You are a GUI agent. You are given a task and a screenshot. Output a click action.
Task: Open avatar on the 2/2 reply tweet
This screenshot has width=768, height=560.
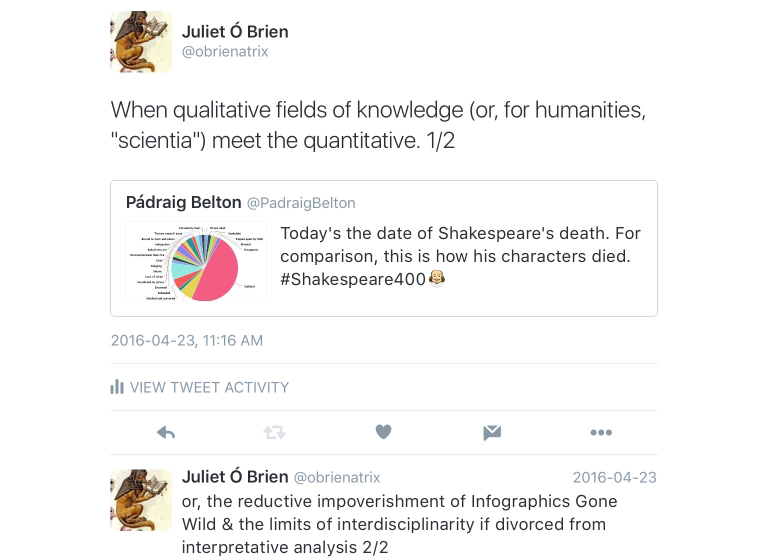click(x=141, y=500)
